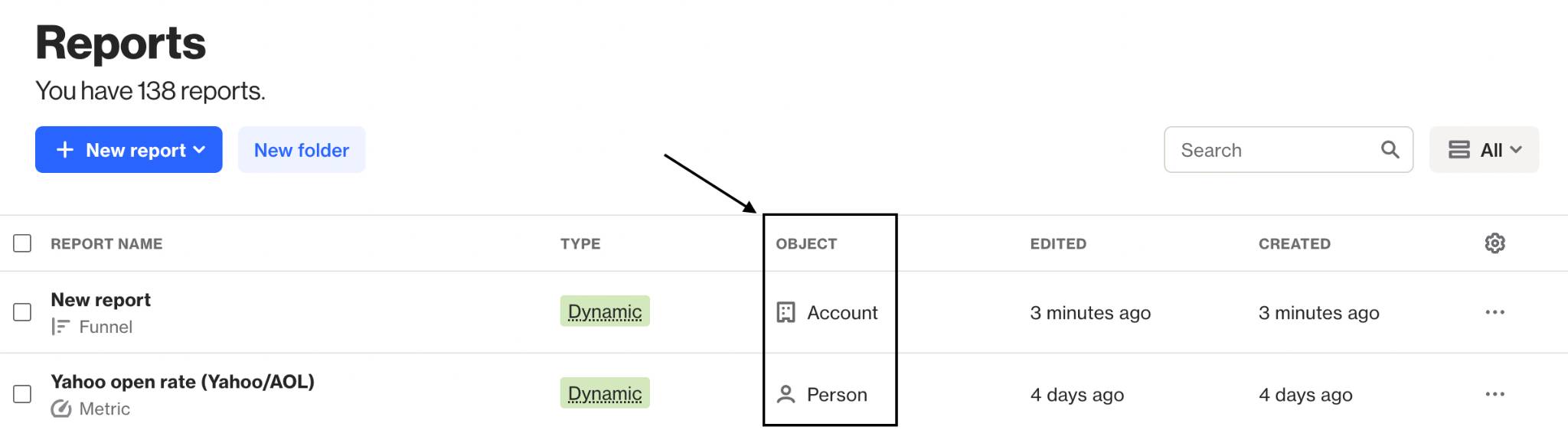Click the search magnifier icon
The image size is (1568, 430).
tap(1390, 150)
